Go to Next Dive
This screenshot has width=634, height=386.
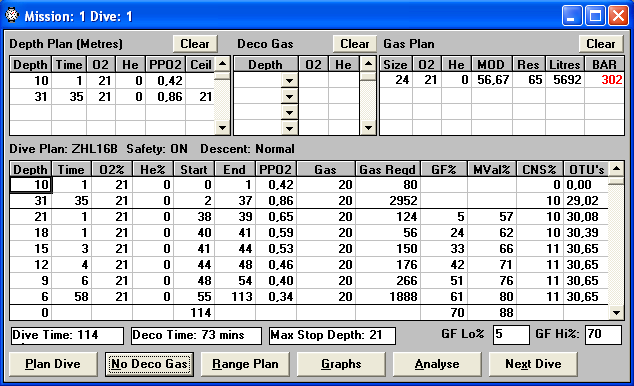(x=533, y=364)
